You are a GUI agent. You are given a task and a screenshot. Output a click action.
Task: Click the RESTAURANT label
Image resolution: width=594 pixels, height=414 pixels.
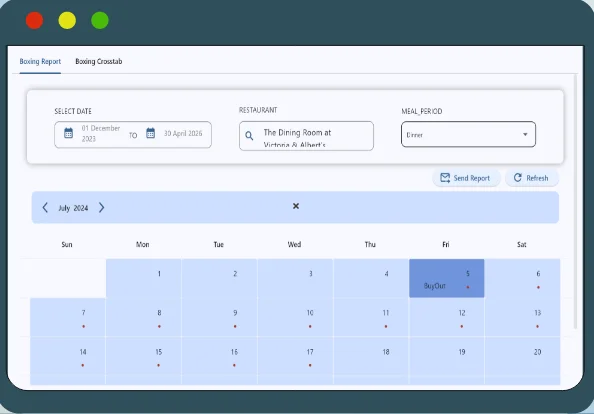258,110
